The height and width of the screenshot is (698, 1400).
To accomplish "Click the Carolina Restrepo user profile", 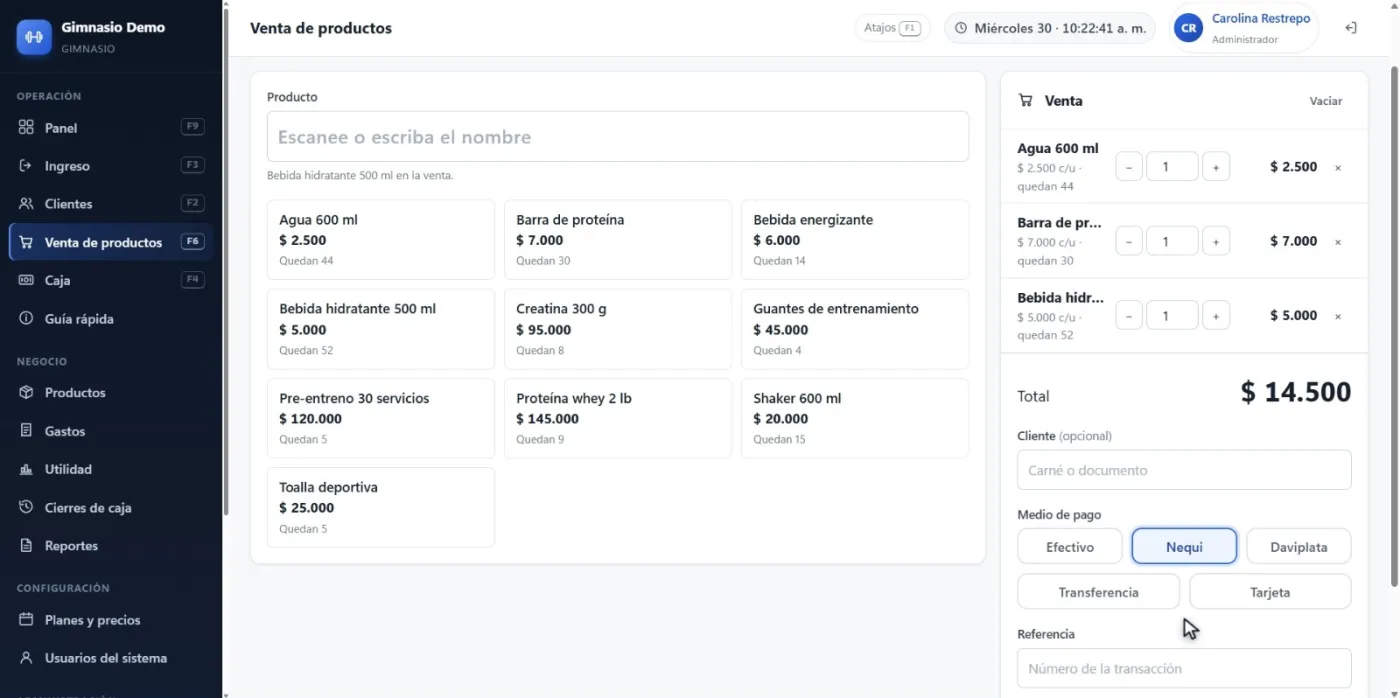I will tap(1242, 28).
